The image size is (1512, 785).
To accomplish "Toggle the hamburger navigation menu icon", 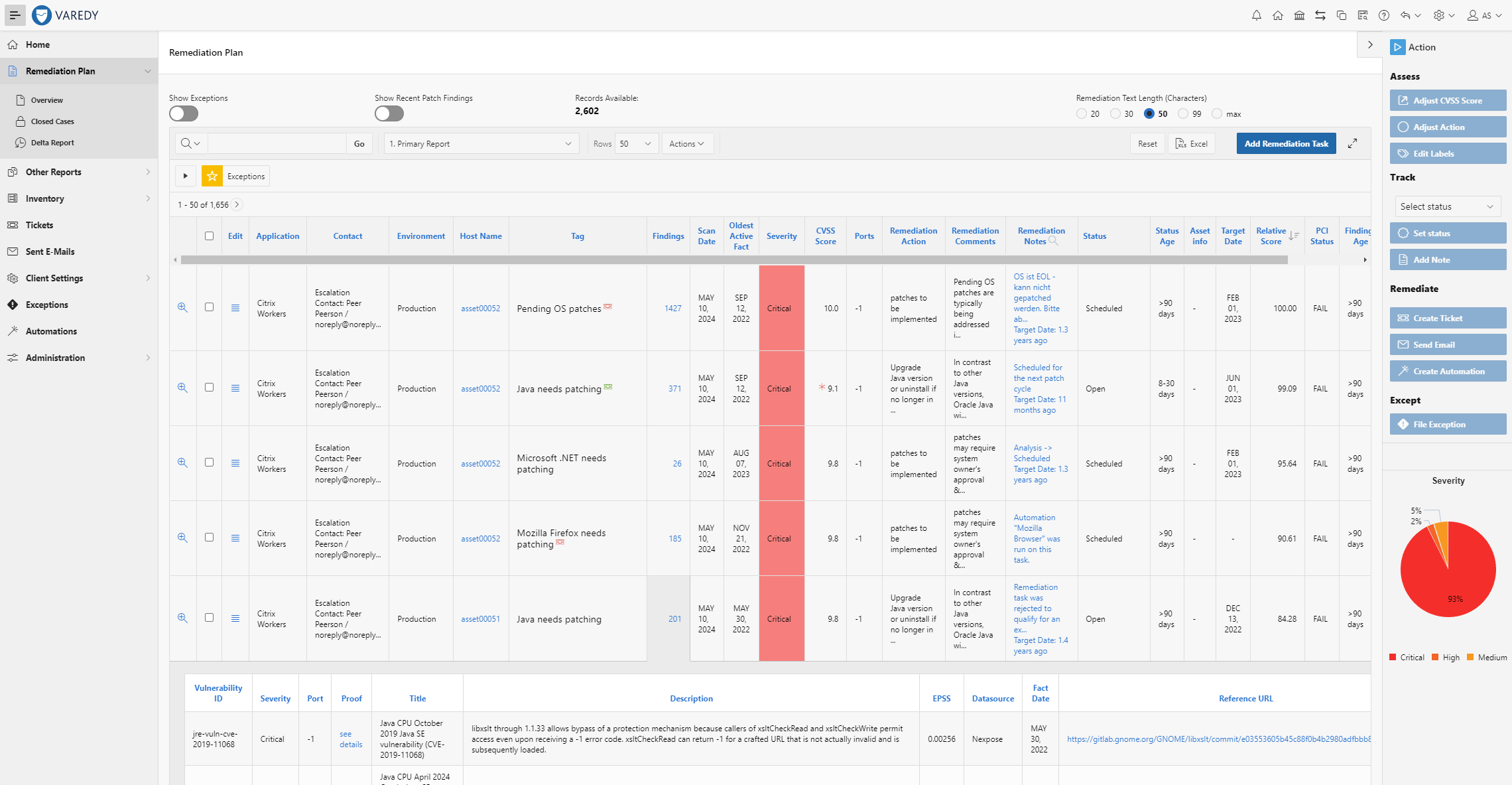I will click(15, 15).
